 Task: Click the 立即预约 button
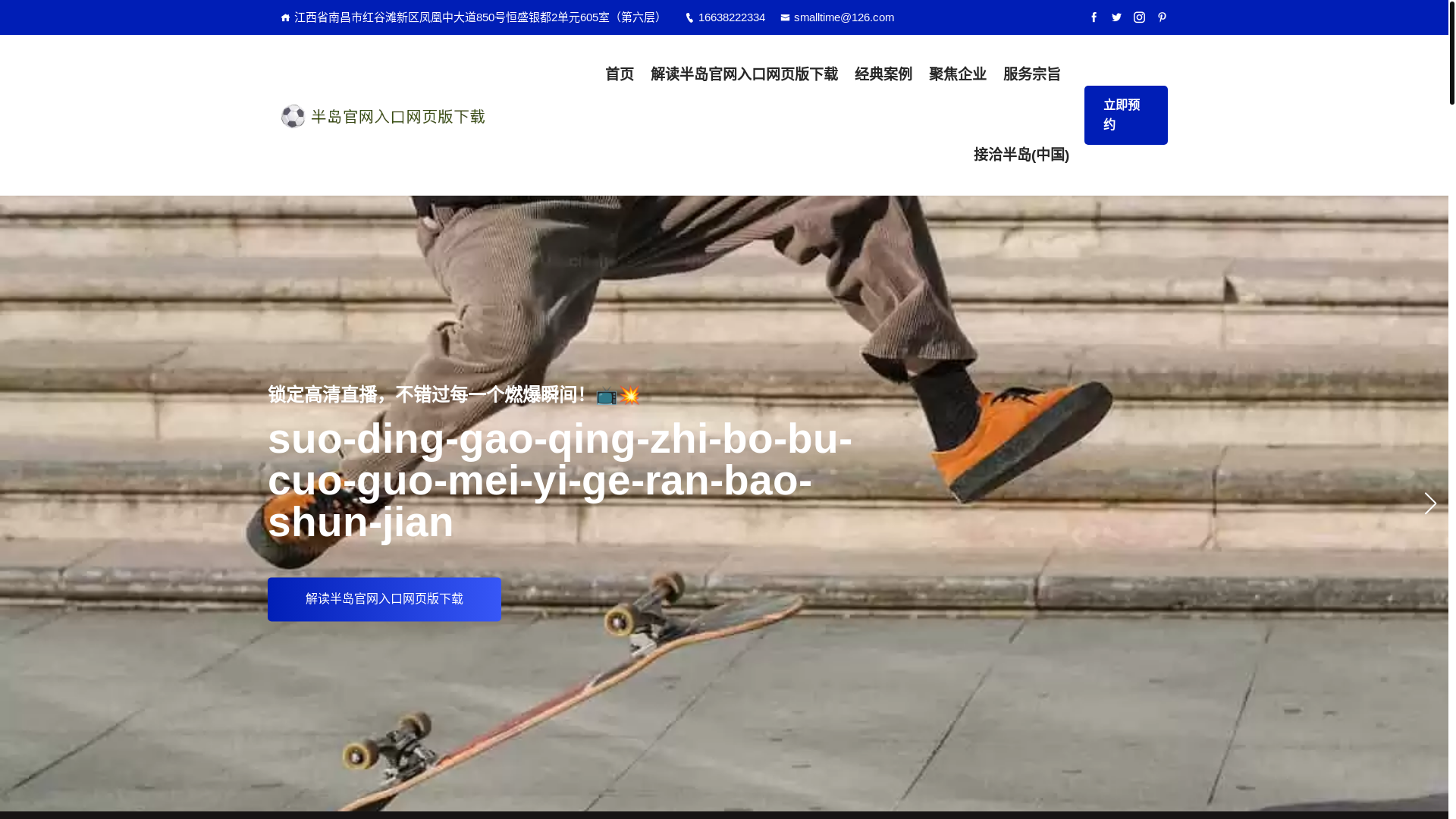1126,115
